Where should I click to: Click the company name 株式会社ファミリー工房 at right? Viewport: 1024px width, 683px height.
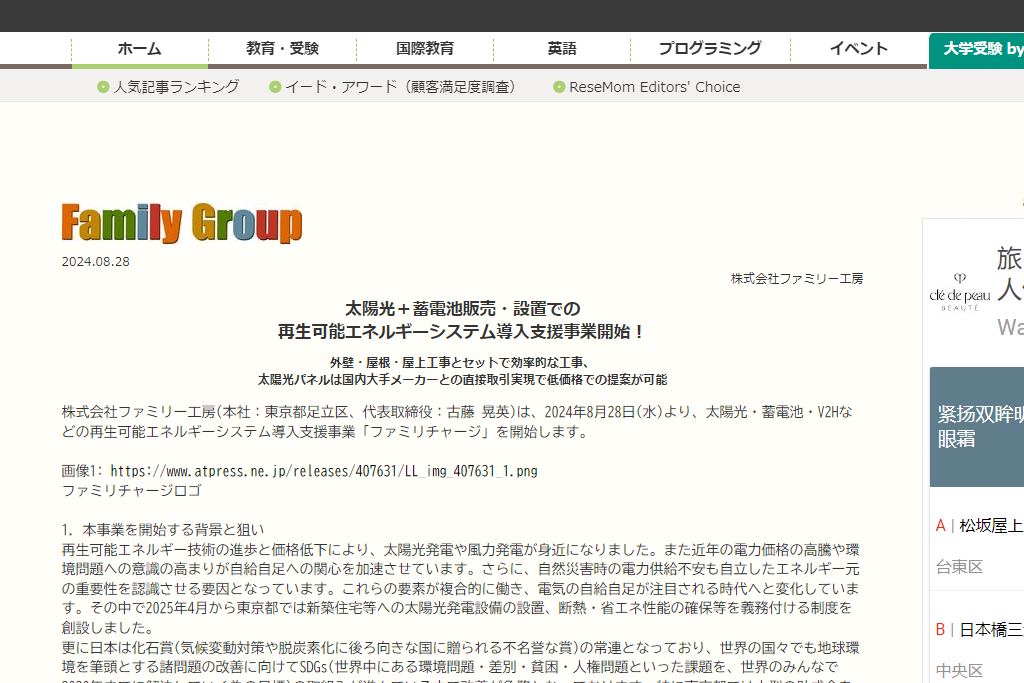pyautogui.click(x=797, y=279)
